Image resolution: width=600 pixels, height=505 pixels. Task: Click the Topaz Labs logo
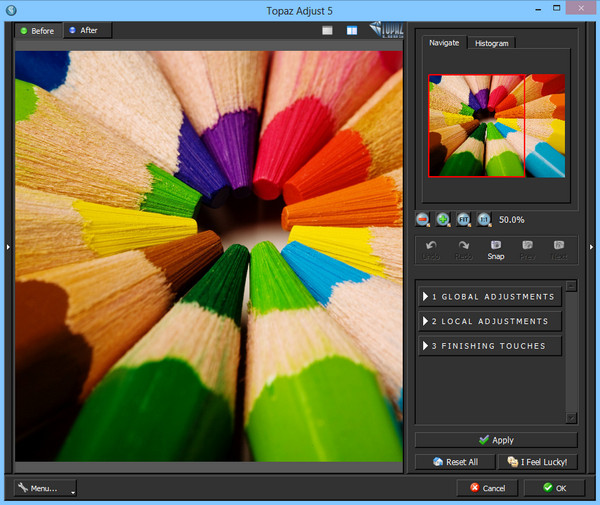pyautogui.click(x=386, y=30)
